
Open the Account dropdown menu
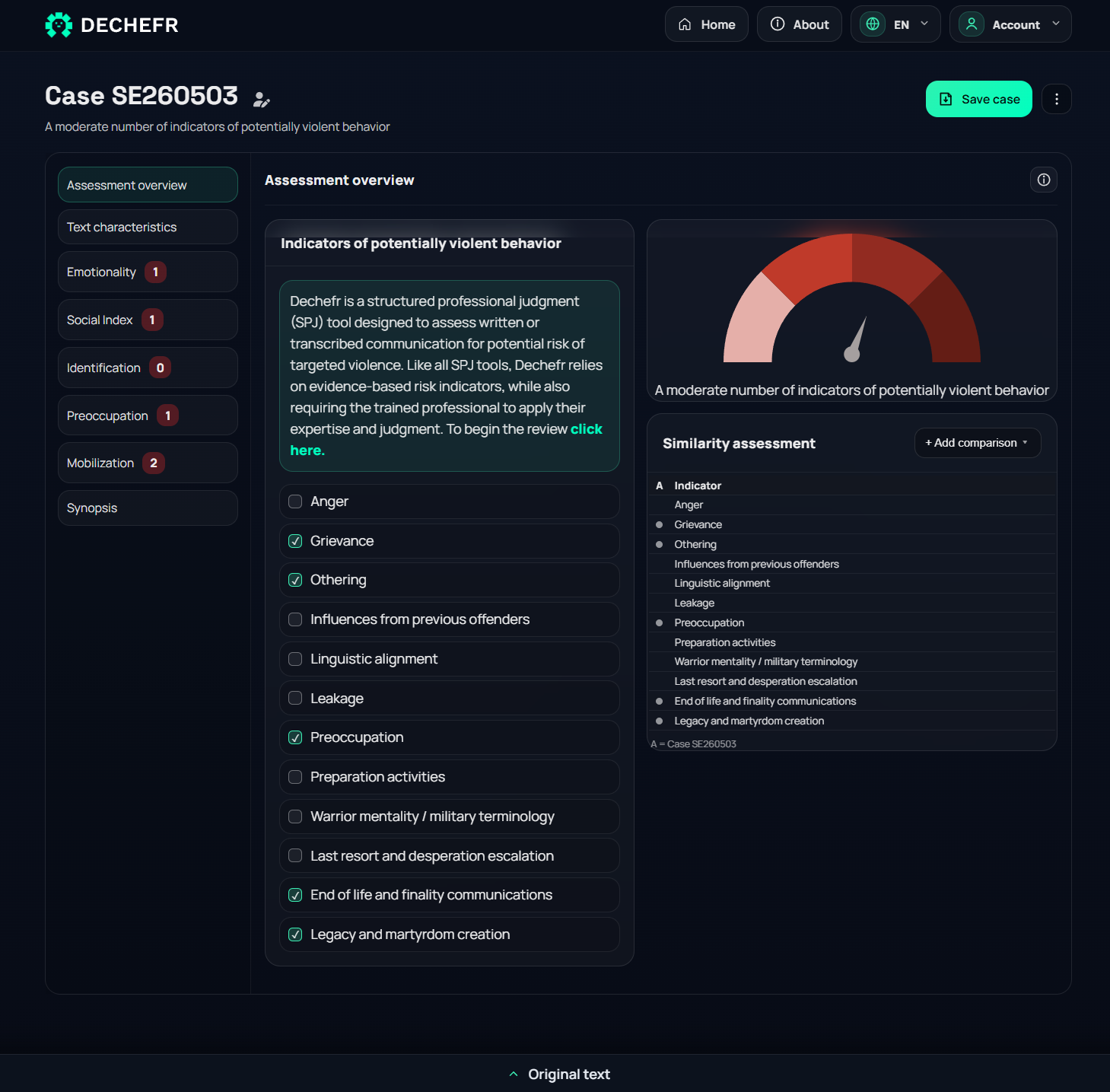tap(1010, 24)
